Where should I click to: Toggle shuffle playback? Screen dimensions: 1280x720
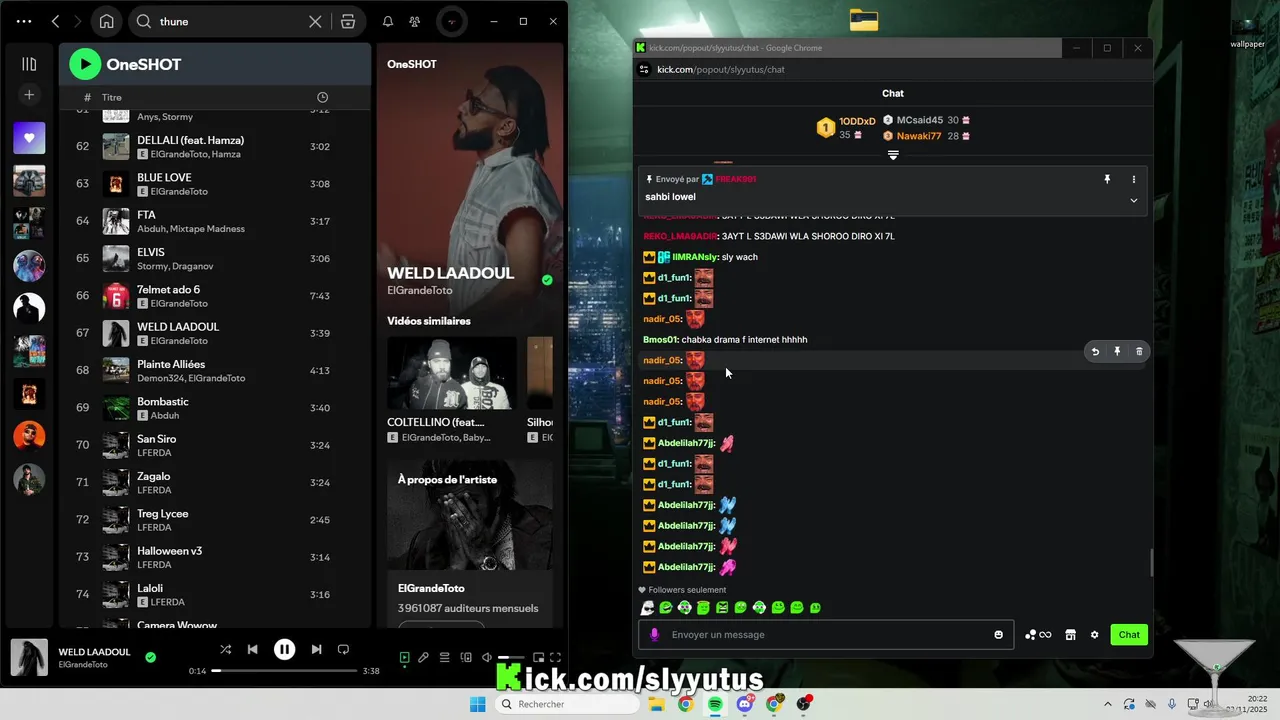pyautogui.click(x=225, y=649)
